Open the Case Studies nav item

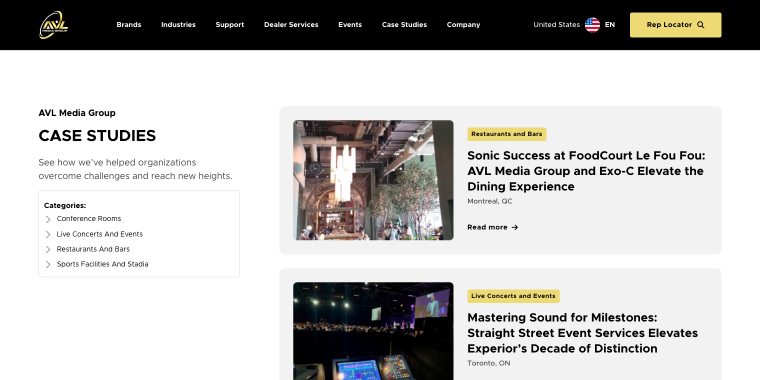pyautogui.click(x=404, y=25)
